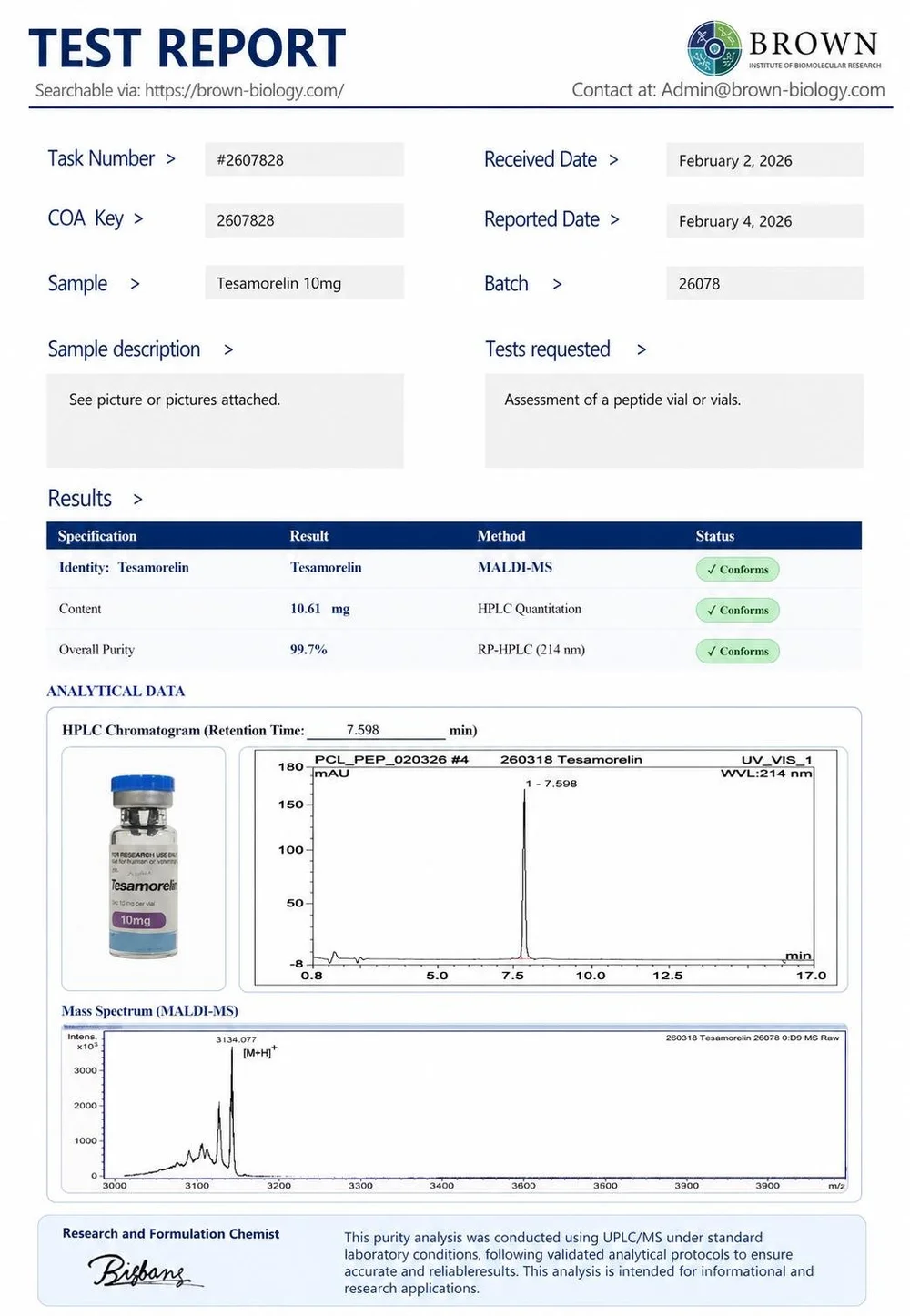This screenshot has height=1316, width=910.
Task: Click the Method column header
Action: 501,536
